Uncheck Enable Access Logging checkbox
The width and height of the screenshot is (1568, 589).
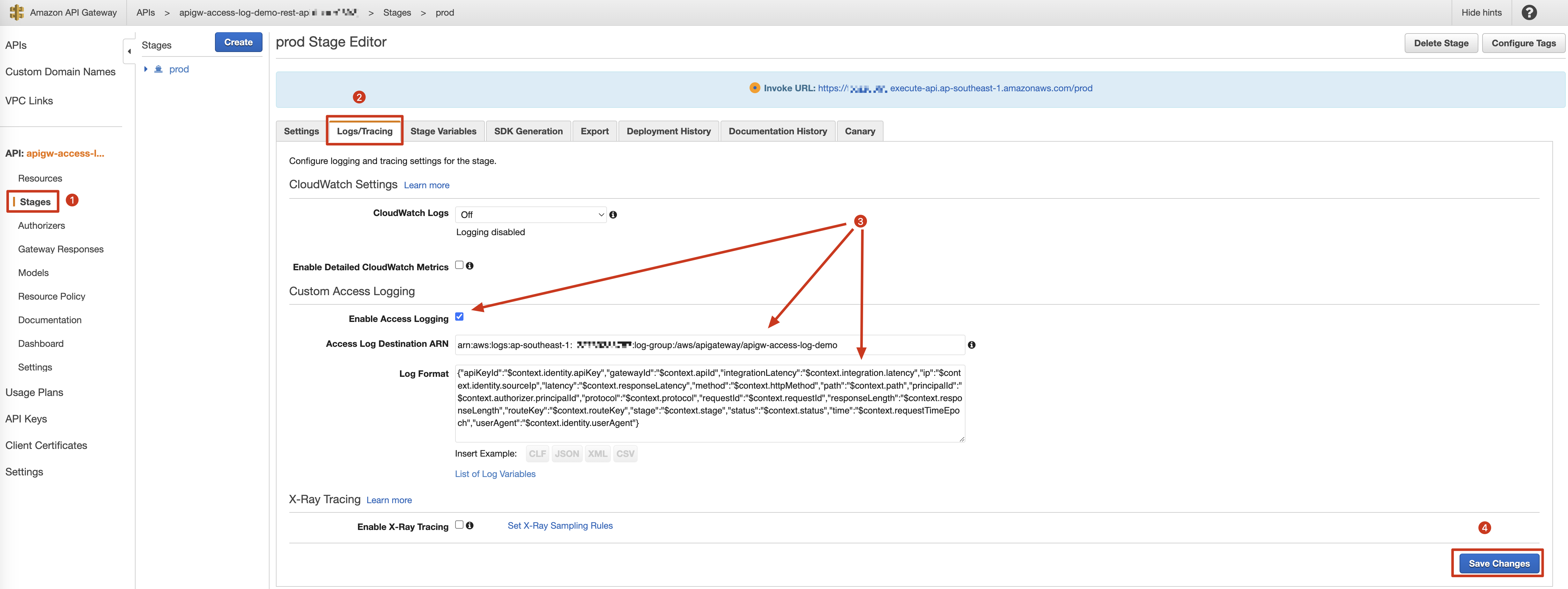(459, 317)
